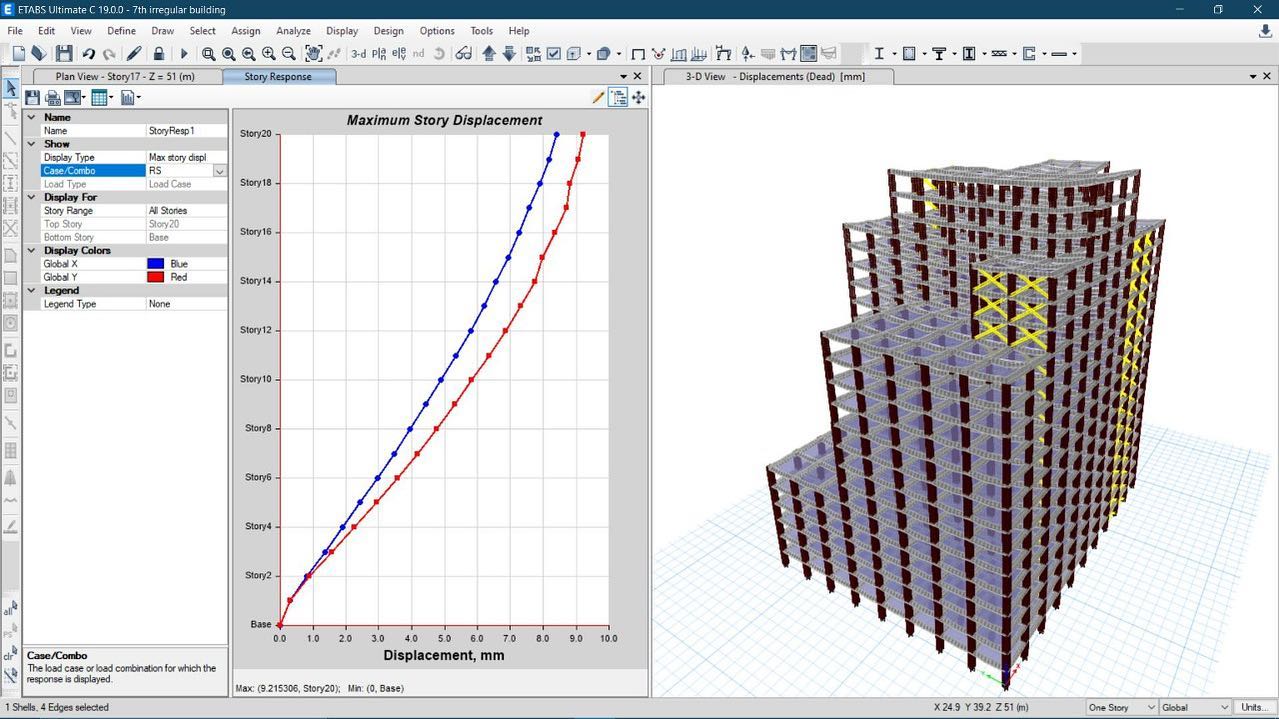The image size is (1279, 719).
Task: Open the Analyze menu
Action: point(293,31)
